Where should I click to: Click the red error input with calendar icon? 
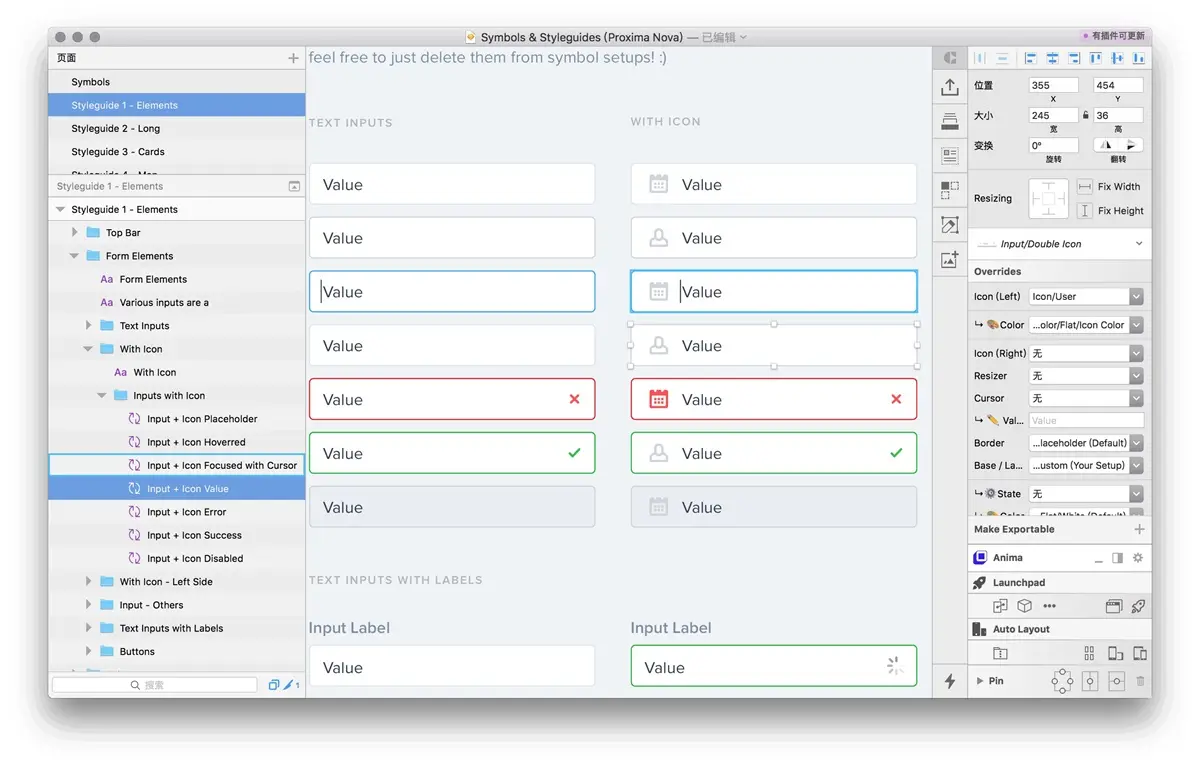pos(774,399)
